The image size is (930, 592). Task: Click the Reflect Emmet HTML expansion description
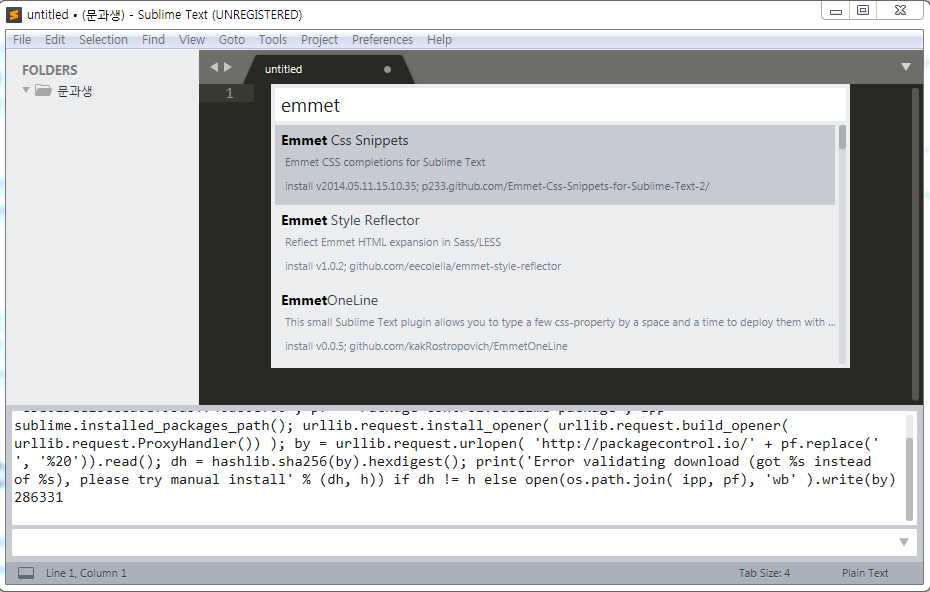coord(393,242)
